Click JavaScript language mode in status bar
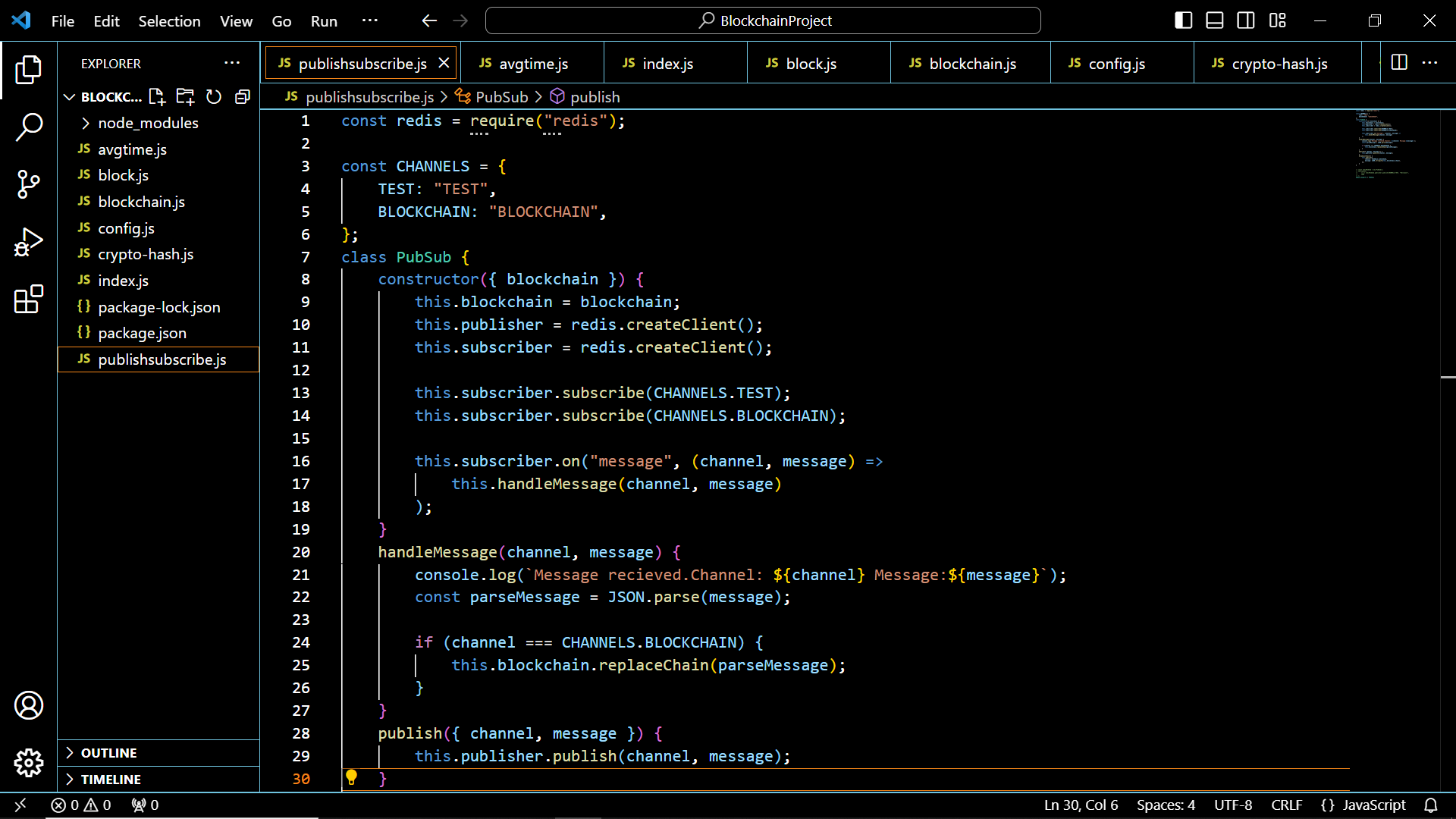The image size is (1456, 819). tap(1373, 805)
